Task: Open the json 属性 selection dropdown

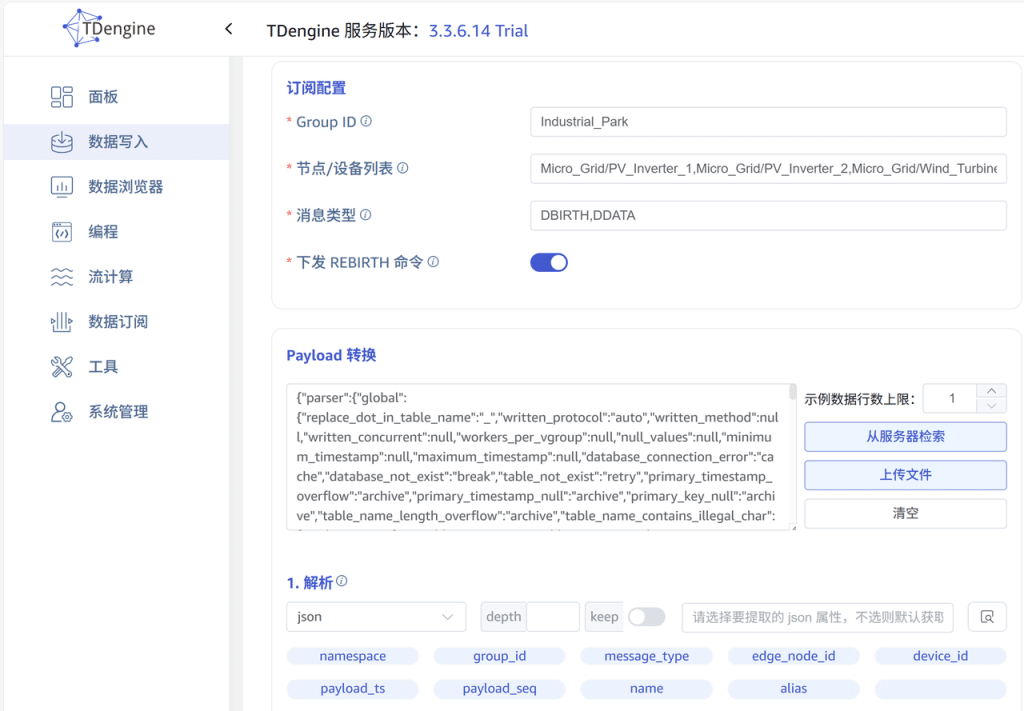Action: click(x=816, y=617)
